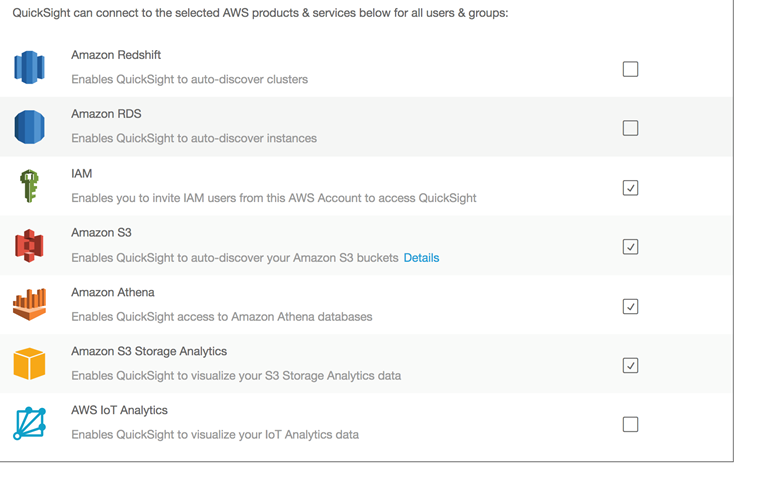This screenshot has width=764, height=495.
Task: Click the Amazon S3 Storage Analytics title
Action: click(149, 352)
